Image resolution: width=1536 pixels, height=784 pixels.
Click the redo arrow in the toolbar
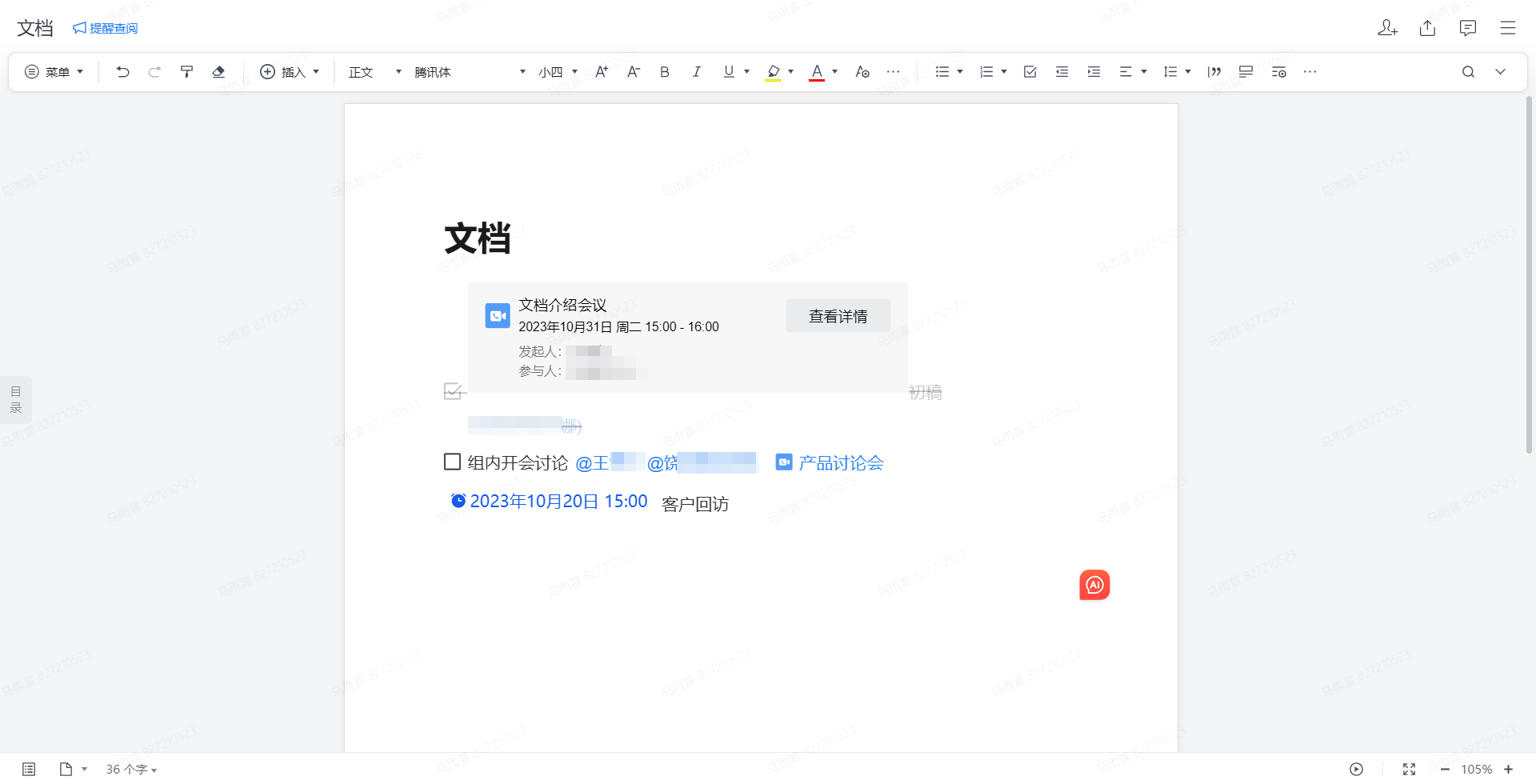pos(154,72)
